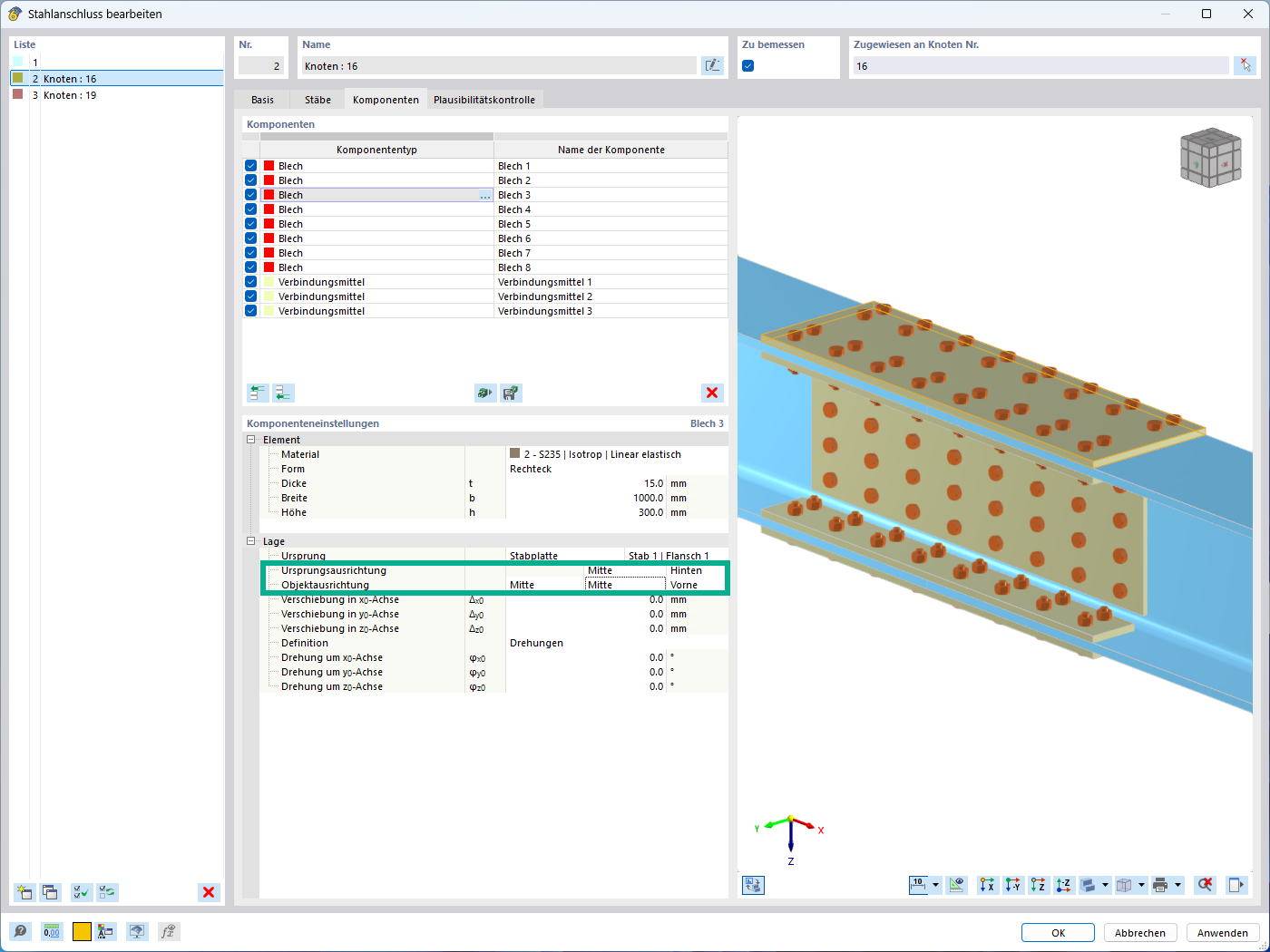1270x952 pixels.
Task: Delete selected component with the red X
Action: click(x=712, y=393)
